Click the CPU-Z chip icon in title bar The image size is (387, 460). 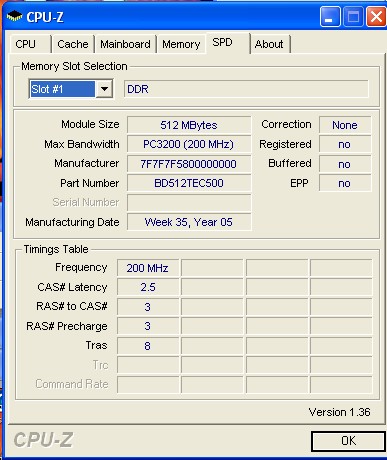14,16
